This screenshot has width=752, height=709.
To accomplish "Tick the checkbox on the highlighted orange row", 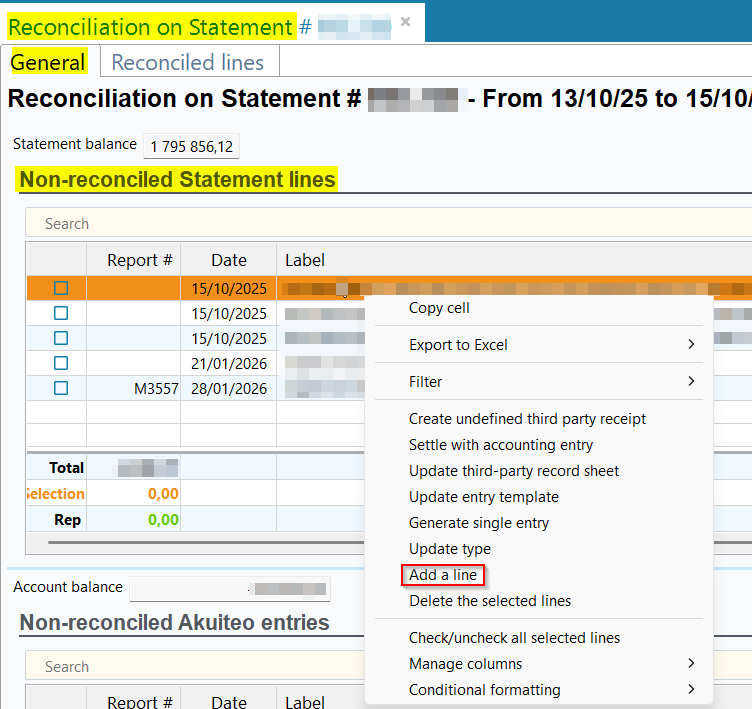I will point(61,288).
